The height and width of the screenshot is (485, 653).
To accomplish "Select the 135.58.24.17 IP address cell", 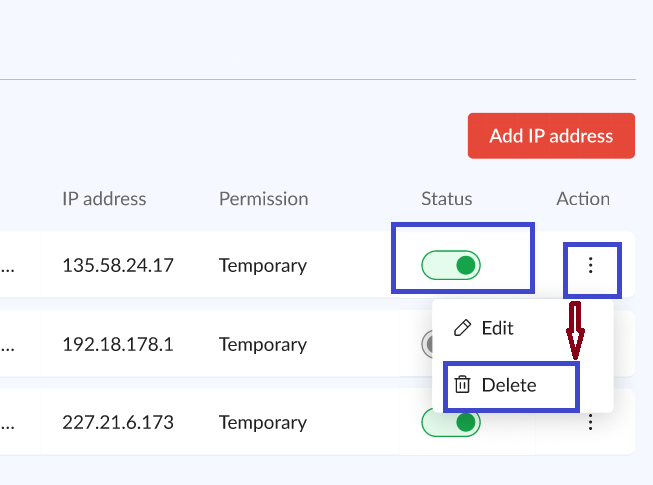I will [x=118, y=266].
